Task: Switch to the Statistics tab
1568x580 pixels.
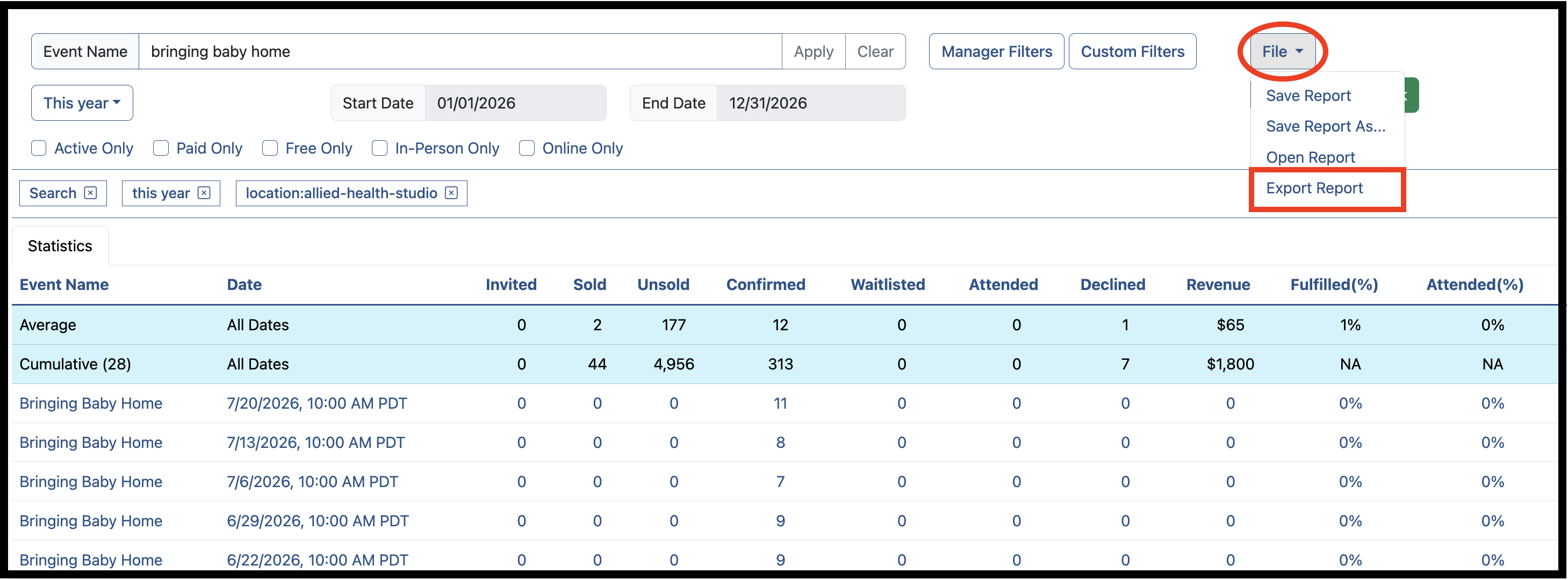Action: point(60,246)
